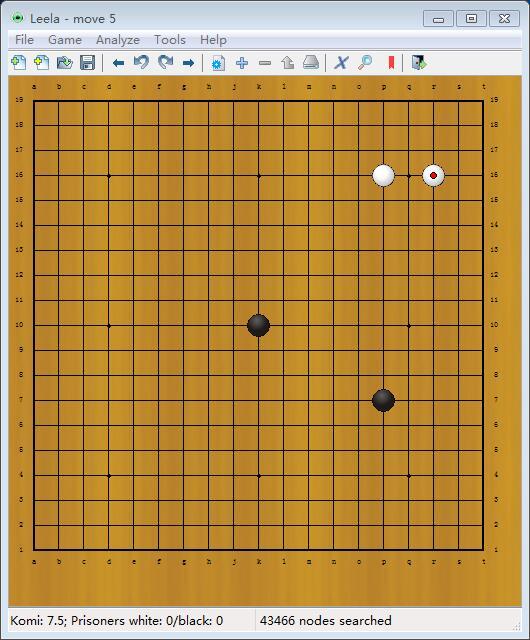Click the white stone with red marker

click(433, 176)
